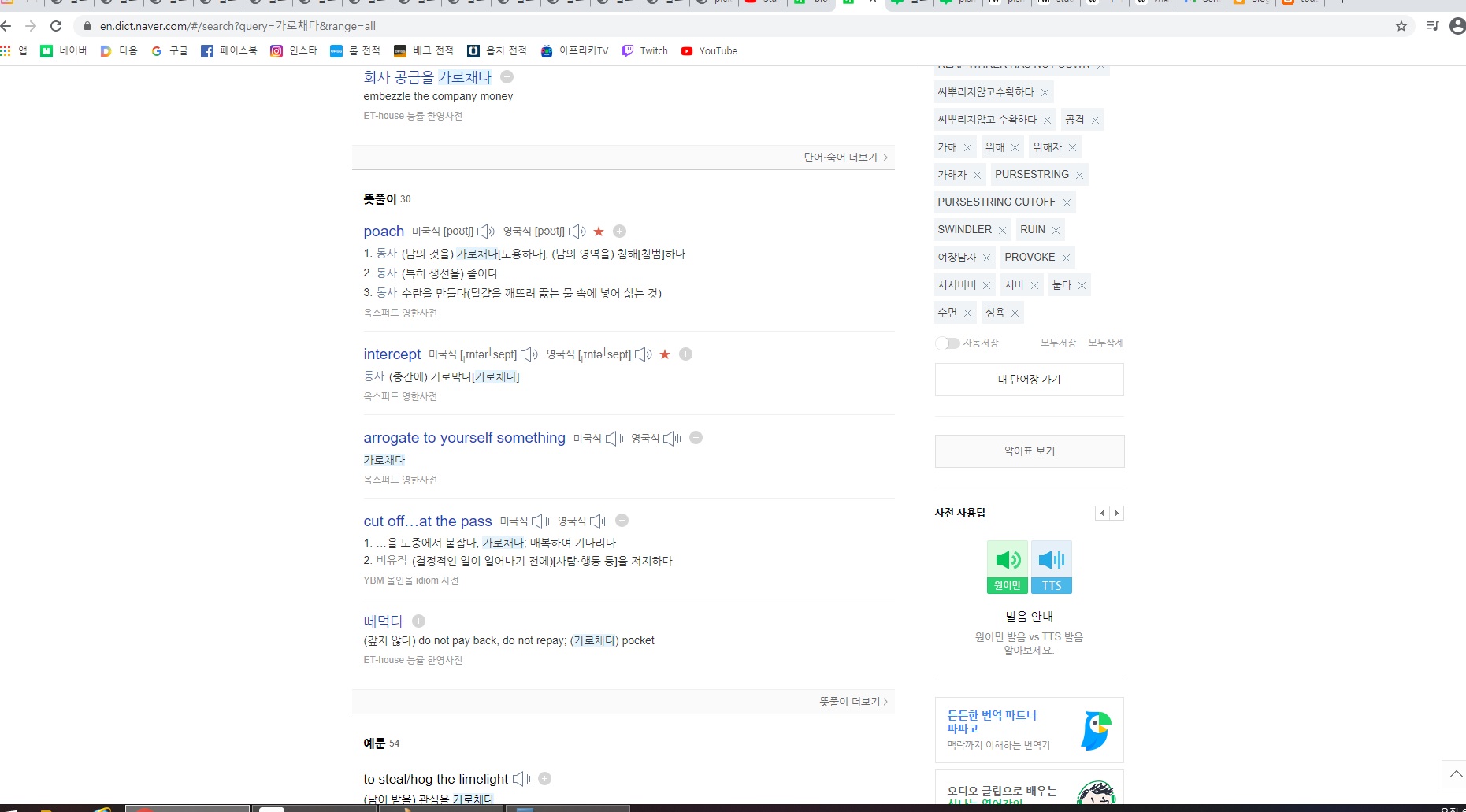
Task: Open 구글 bookmark
Action: (170, 51)
